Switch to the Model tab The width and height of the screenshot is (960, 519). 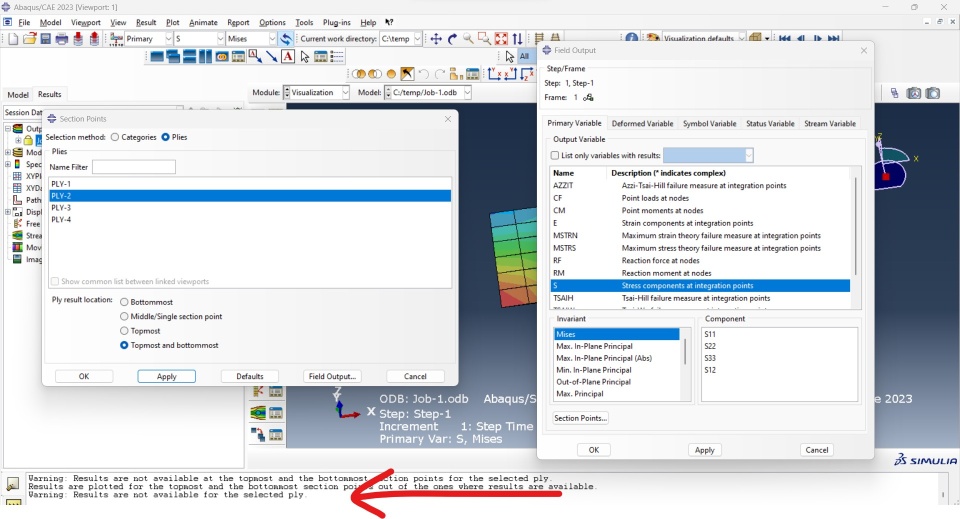coord(18,95)
